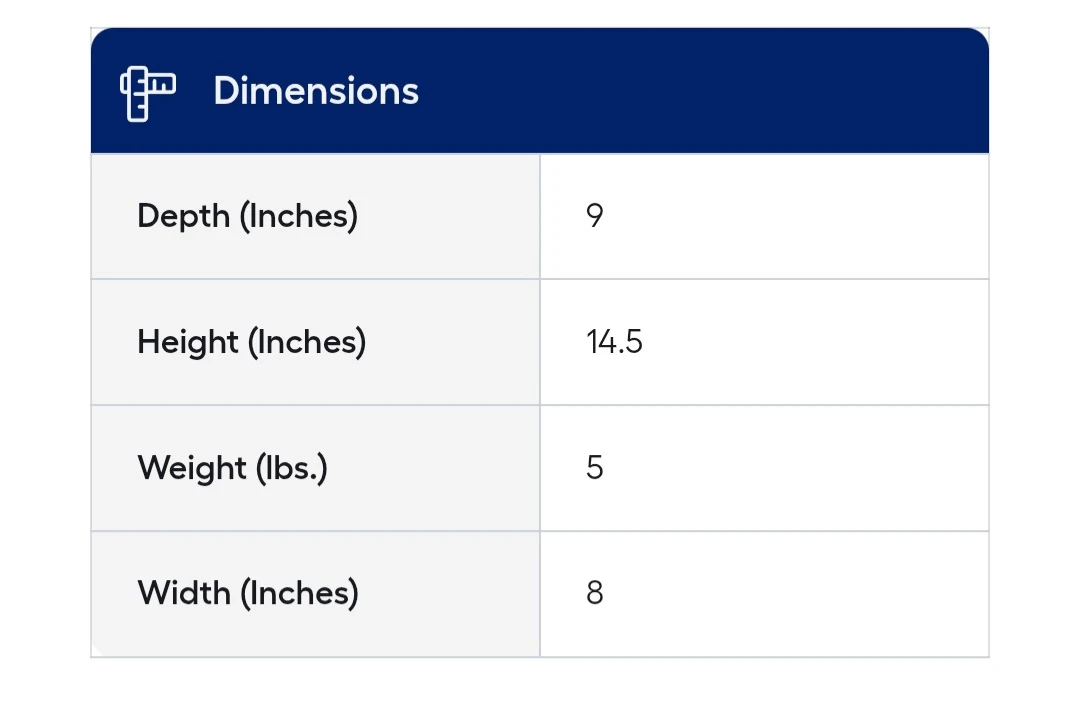Image resolution: width=1080 pixels, height=713 pixels.
Task: Select the Height value 14.5
Action: pos(614,342)
